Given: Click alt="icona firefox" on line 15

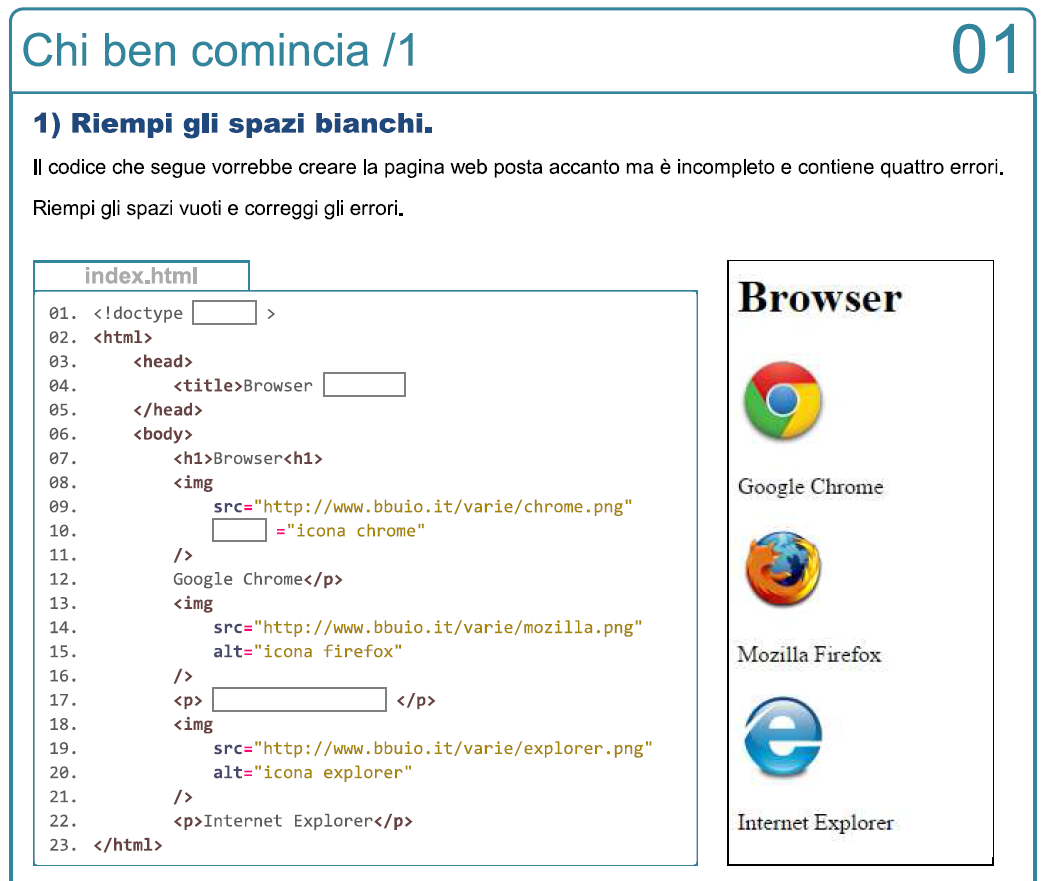Looking at the screenshot, I should click(x=308, y=652).
